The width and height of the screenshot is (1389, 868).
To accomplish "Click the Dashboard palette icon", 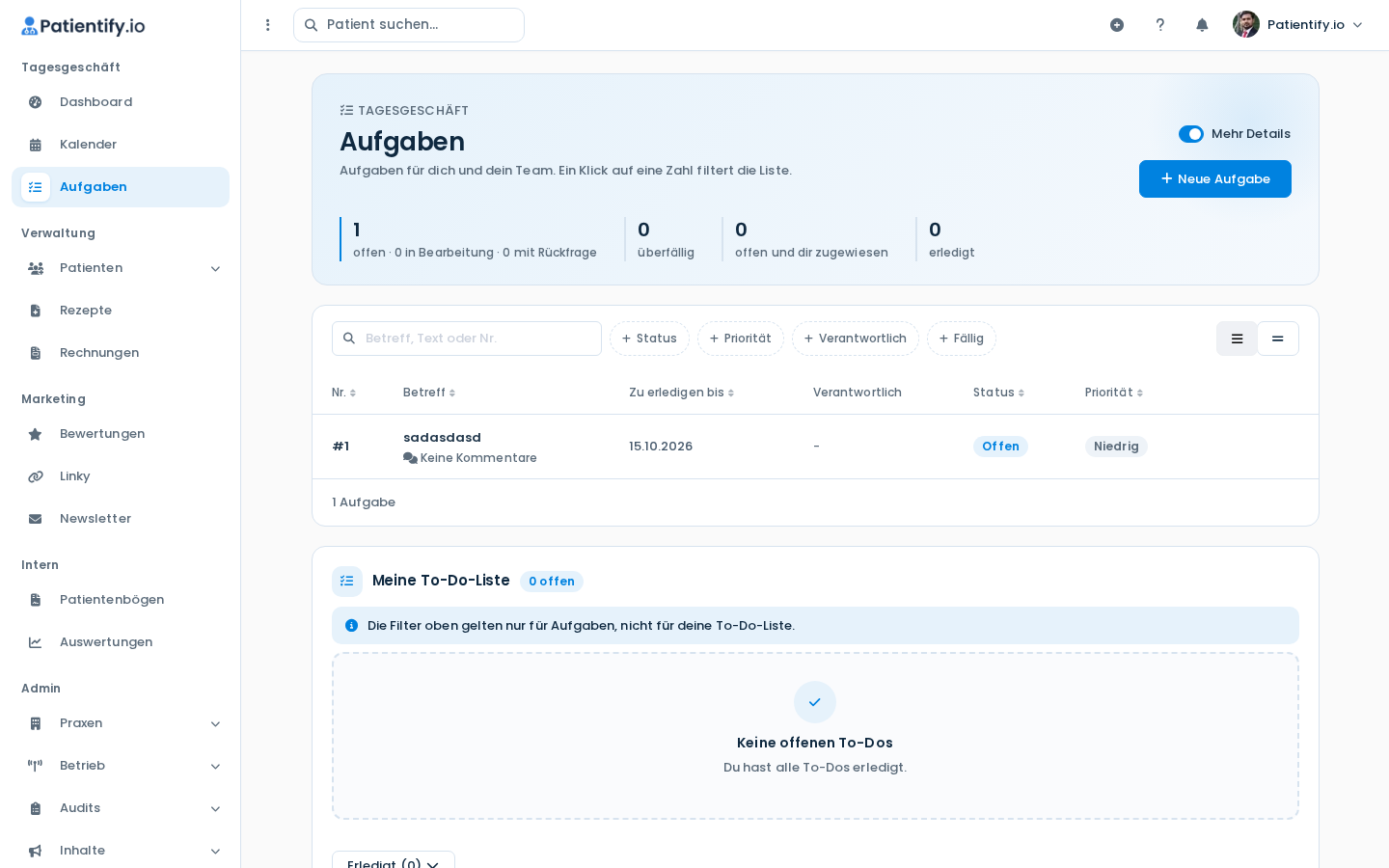I will 36,102.
